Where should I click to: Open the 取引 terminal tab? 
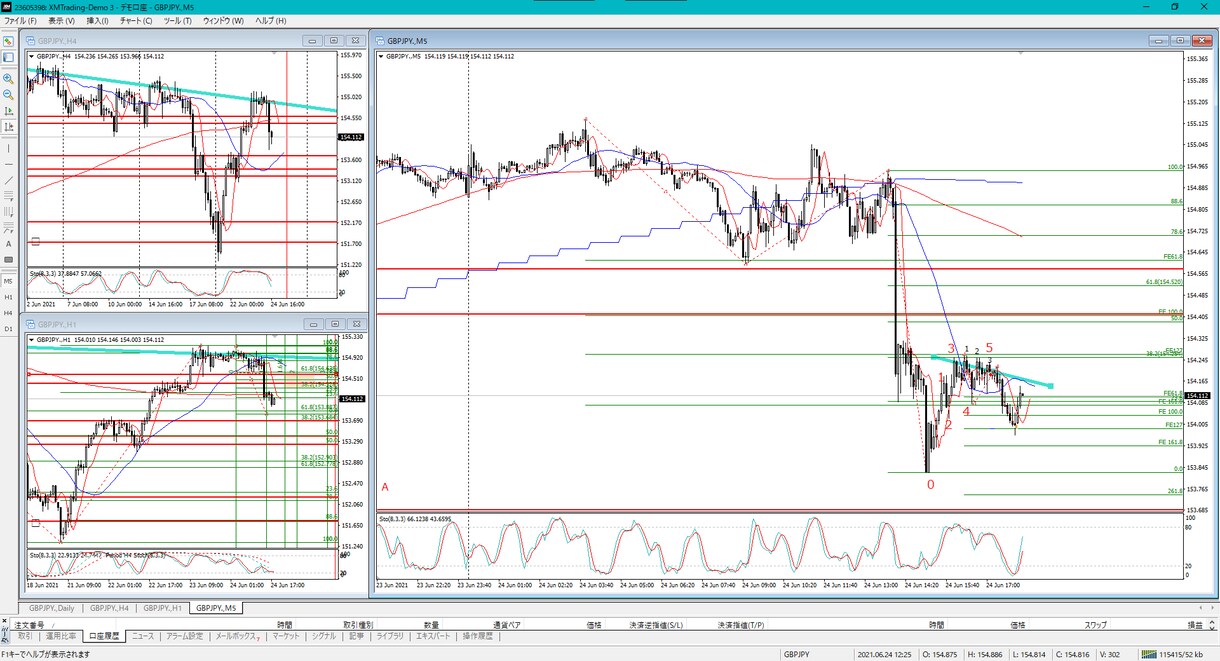pos(25,636)
